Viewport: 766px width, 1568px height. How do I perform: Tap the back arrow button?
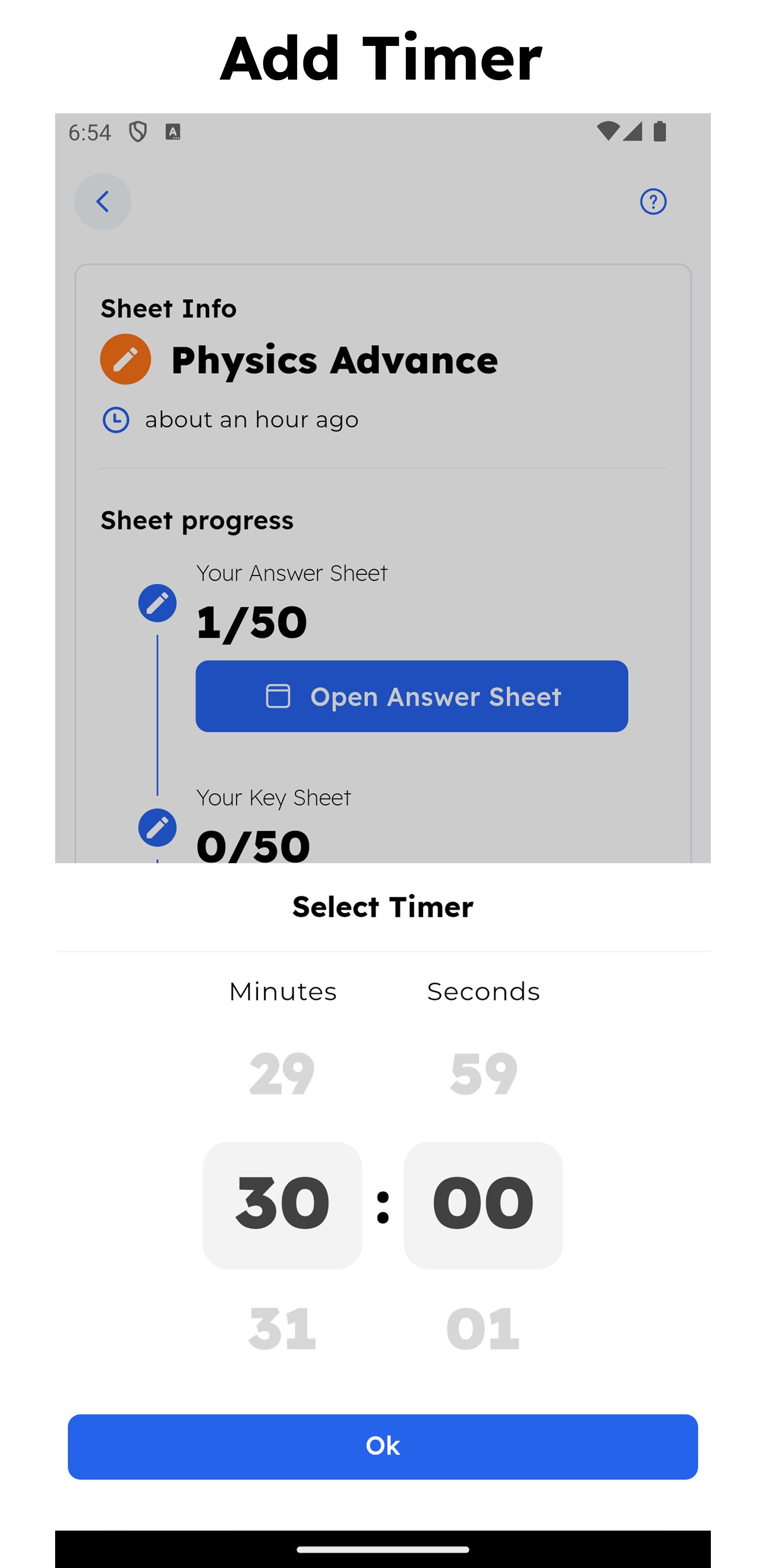click(102, 202)
